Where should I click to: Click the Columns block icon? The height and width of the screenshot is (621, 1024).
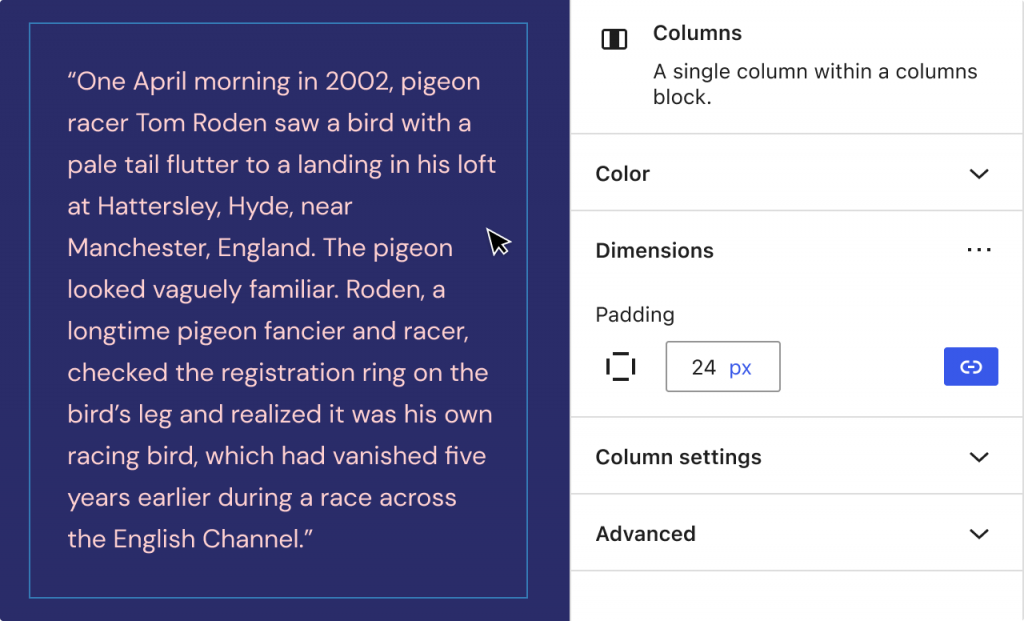[x=614, y=39]
